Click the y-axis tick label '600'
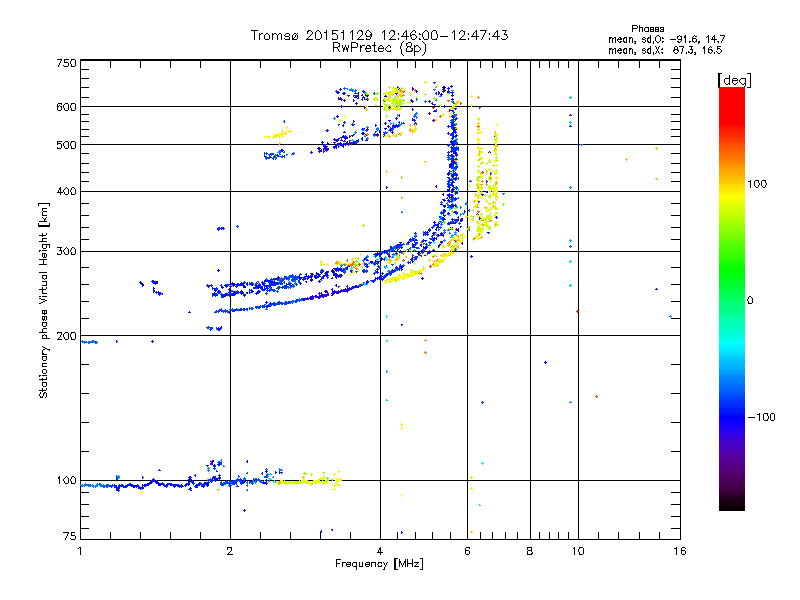The image size is (800, 600). [x=66, y=107]
